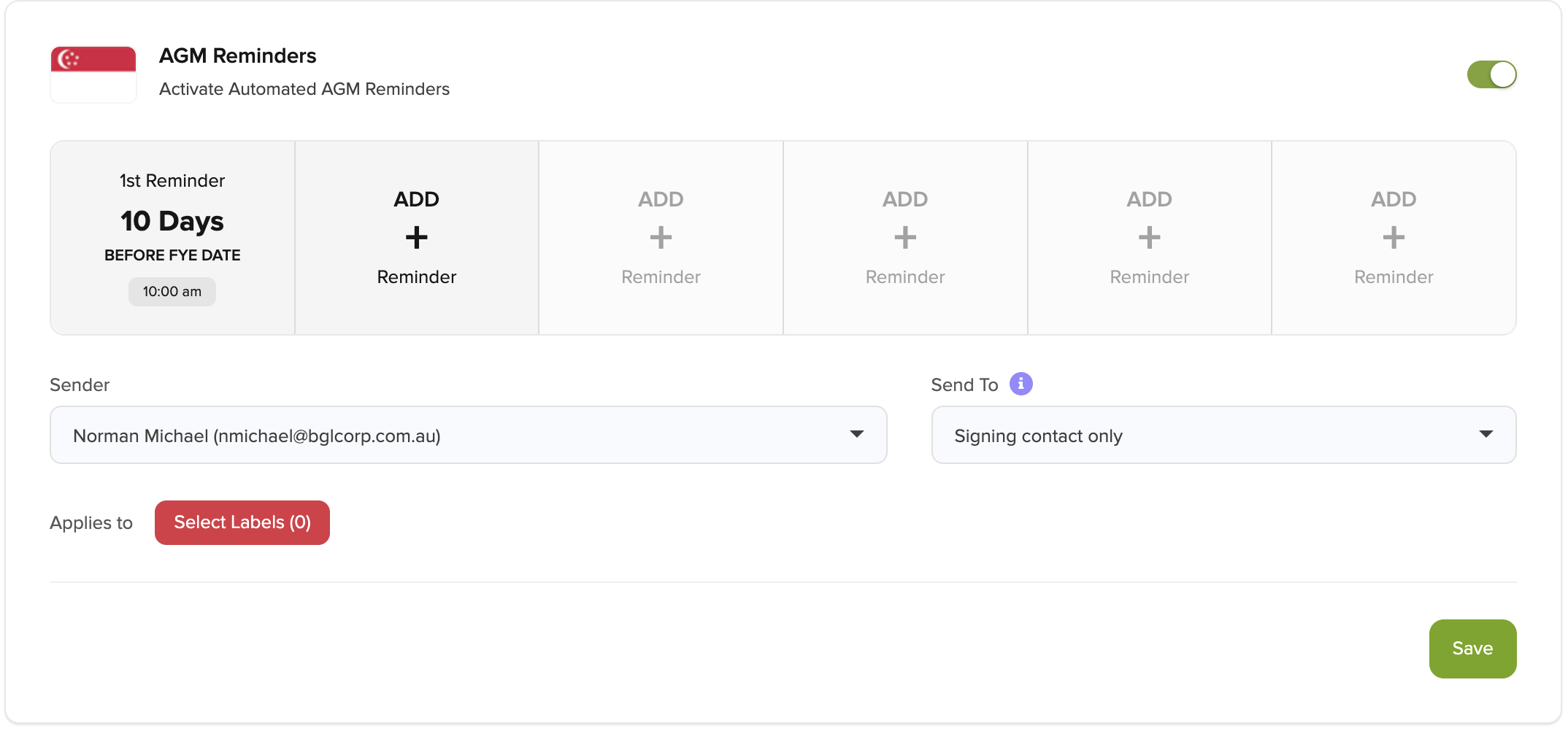Click the plus icon in fifth reminder slot
The height and width of the screenshot is (731, 1568).
pyautogui.click(x=1150, y=238)
